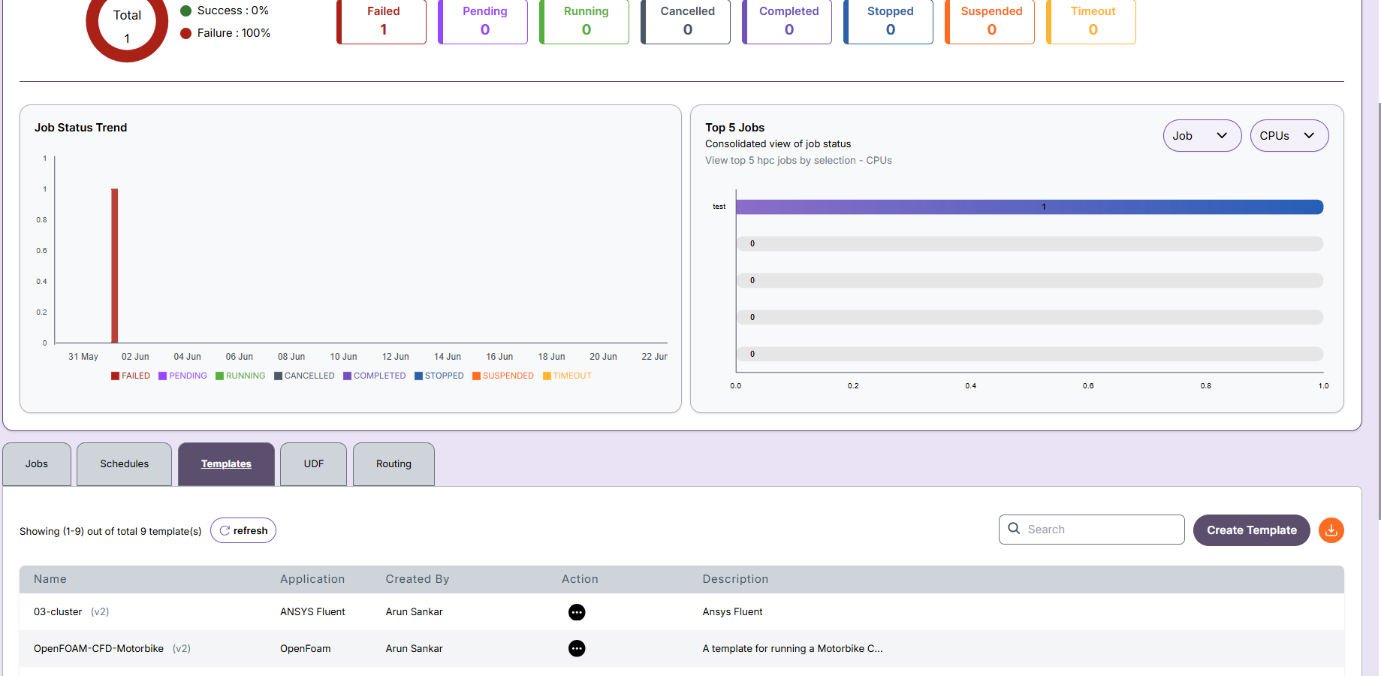Click the Cancelled status card
This screenshot has width=1381, height=676.
point(687,21)
